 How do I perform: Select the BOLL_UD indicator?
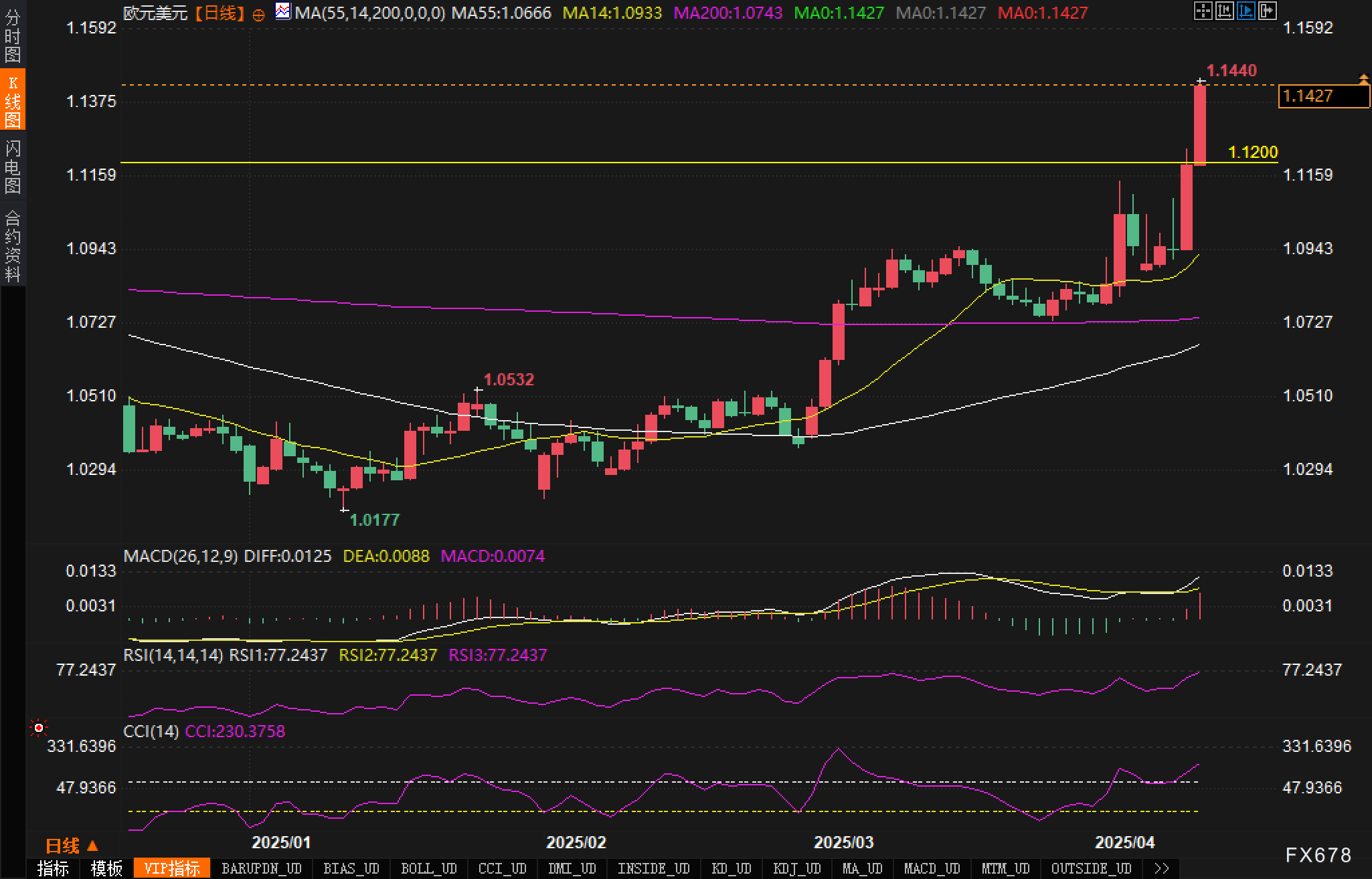pos(428,868)
